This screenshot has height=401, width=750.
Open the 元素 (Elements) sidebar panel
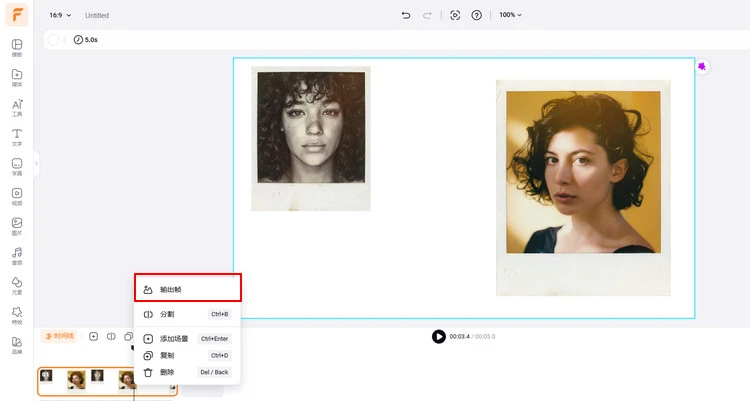(x=17, y=286)
